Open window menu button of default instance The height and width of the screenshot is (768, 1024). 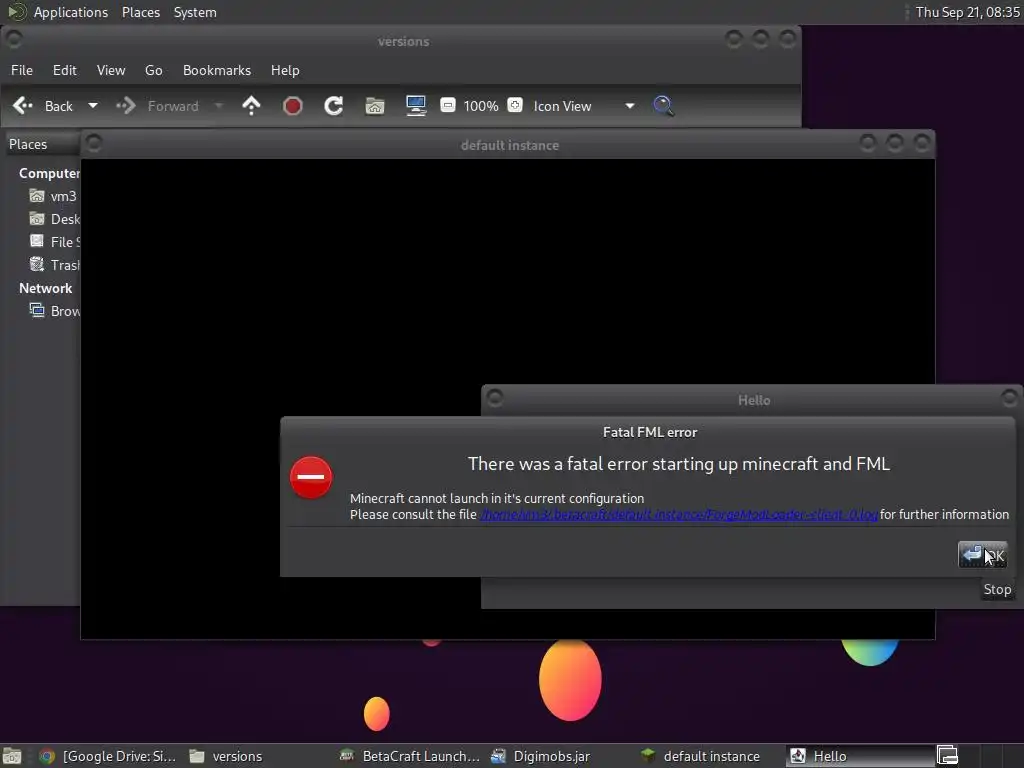tap(93, 143)
